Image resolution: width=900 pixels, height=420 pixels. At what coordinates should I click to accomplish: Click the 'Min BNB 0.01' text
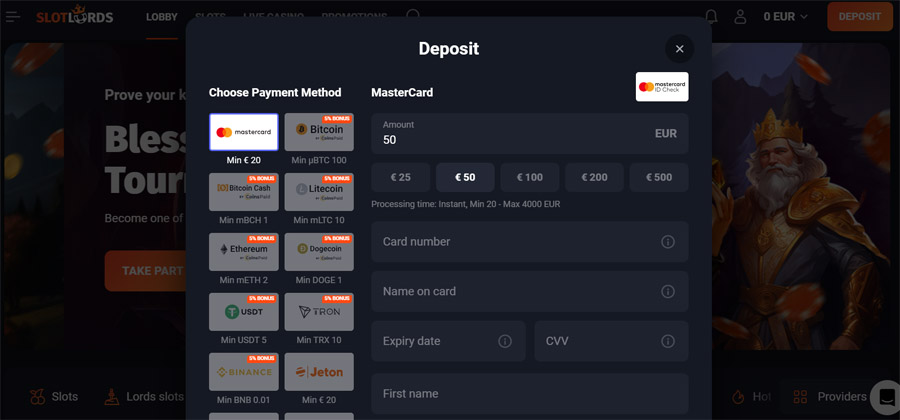[244, 400]
